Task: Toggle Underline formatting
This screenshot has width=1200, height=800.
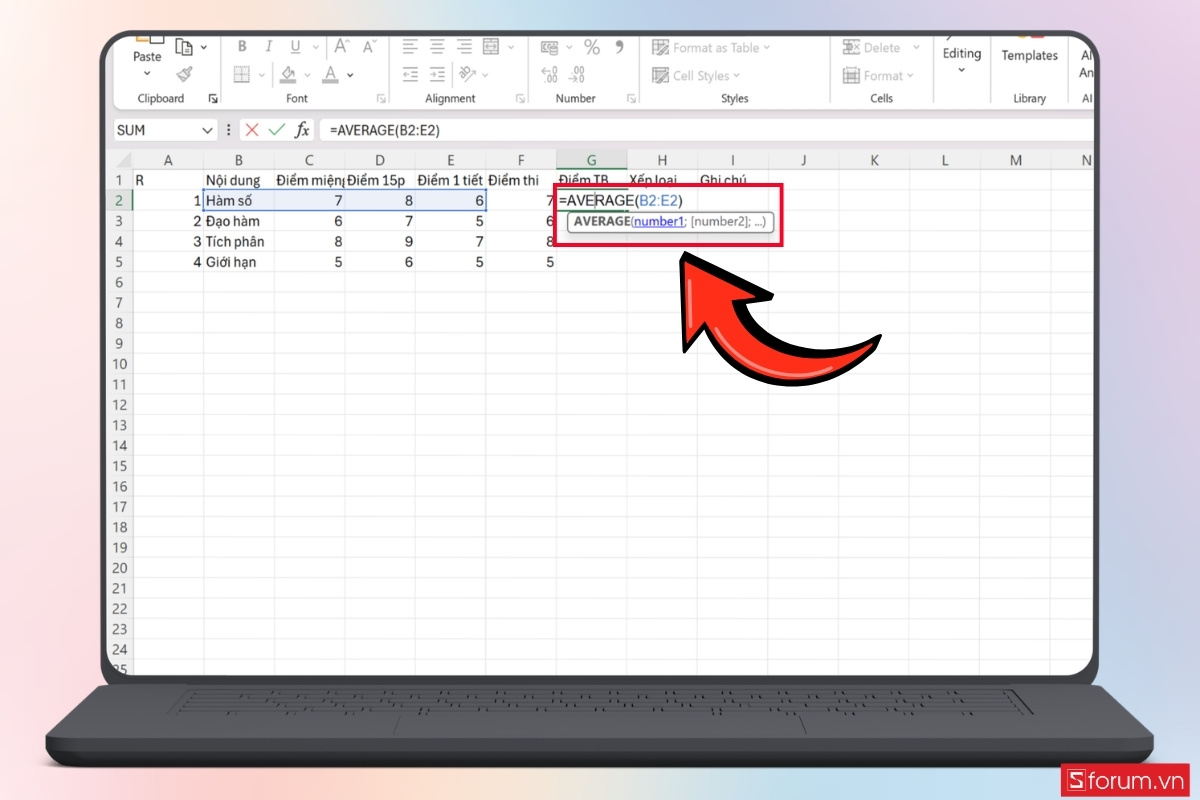Action: click(x=294, y=47)
